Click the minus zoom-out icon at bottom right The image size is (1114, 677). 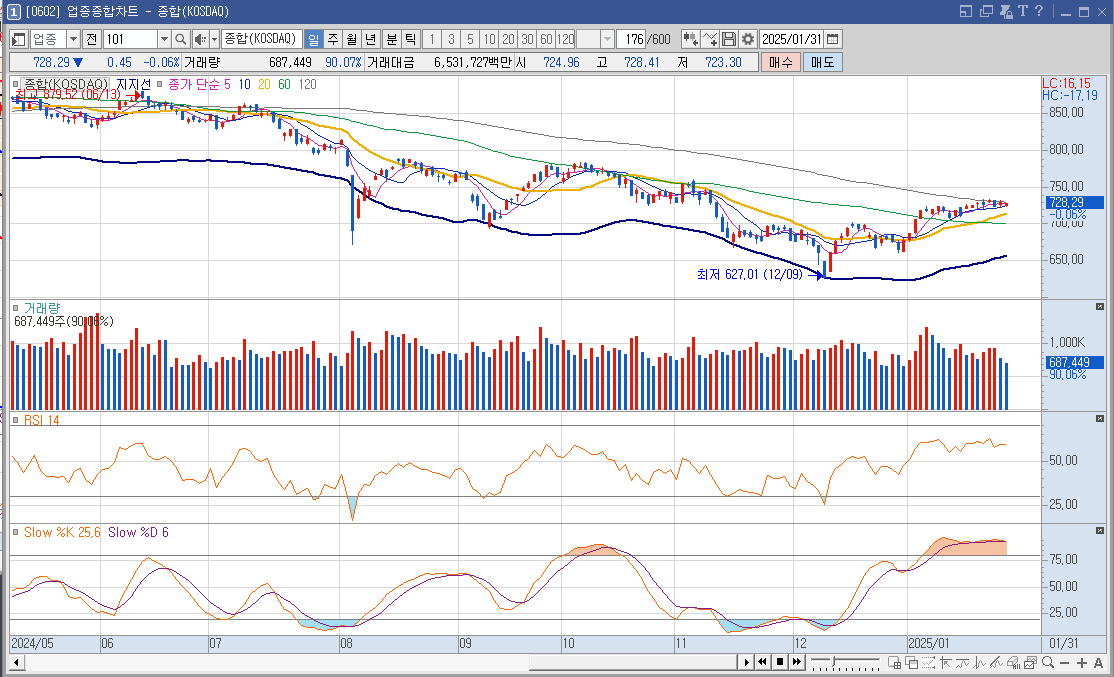1064,662
